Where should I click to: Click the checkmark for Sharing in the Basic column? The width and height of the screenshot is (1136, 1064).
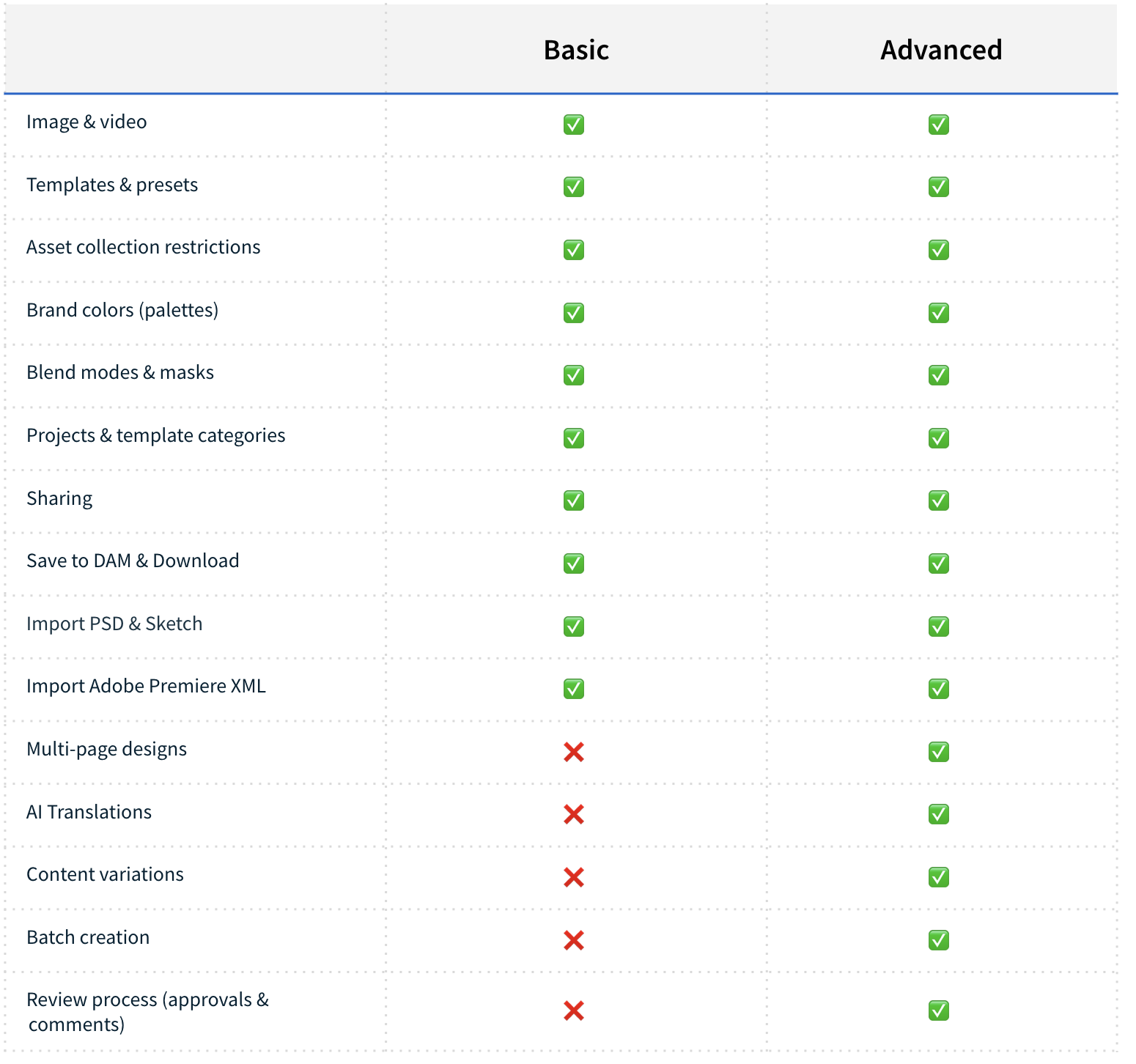pos(573,500)
